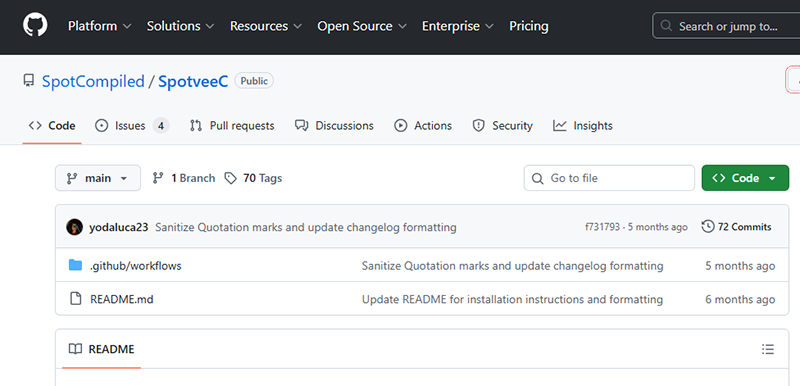This screenshot has width=800, height=386.
Task: Click the .github/workflows folder icon
Action: pyautogui.click(x=75, y=265)
